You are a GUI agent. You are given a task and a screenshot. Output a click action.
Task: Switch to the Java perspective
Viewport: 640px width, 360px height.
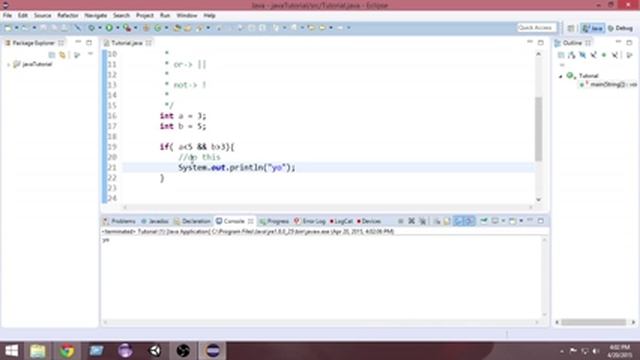click(593, 28)
